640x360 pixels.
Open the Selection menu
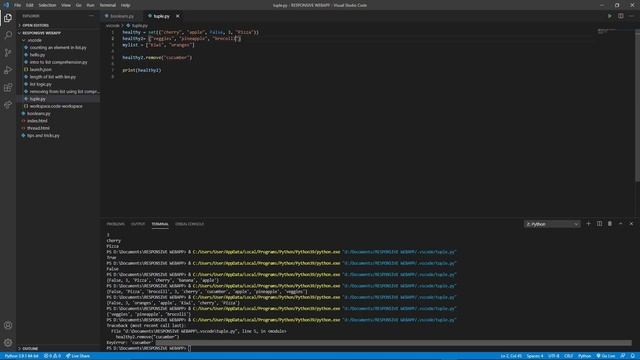coord(47,5)
